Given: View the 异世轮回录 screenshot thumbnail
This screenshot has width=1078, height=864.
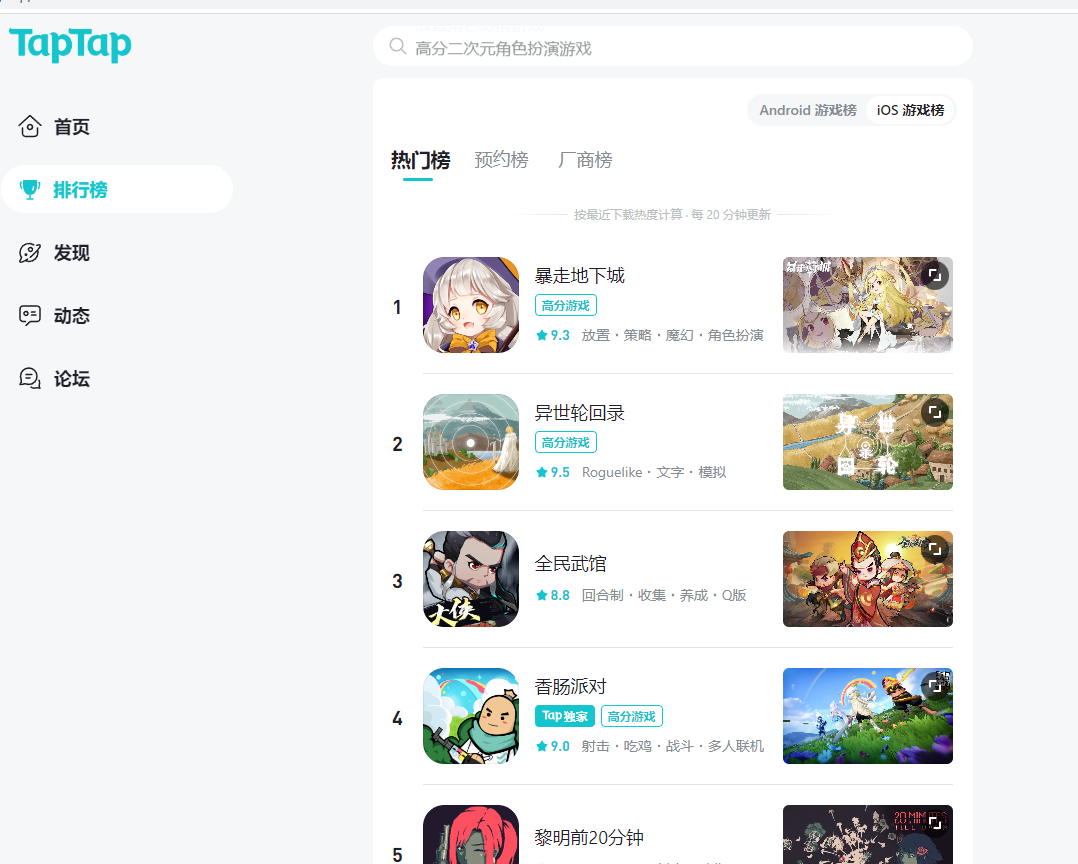Looking at the screenshot, I should click(868, 442).
